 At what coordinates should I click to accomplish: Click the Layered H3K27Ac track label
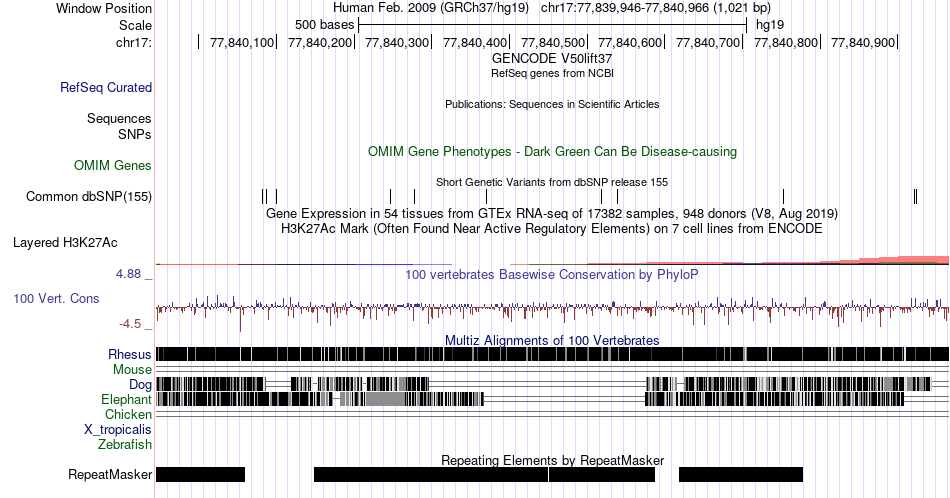(65, 242)
